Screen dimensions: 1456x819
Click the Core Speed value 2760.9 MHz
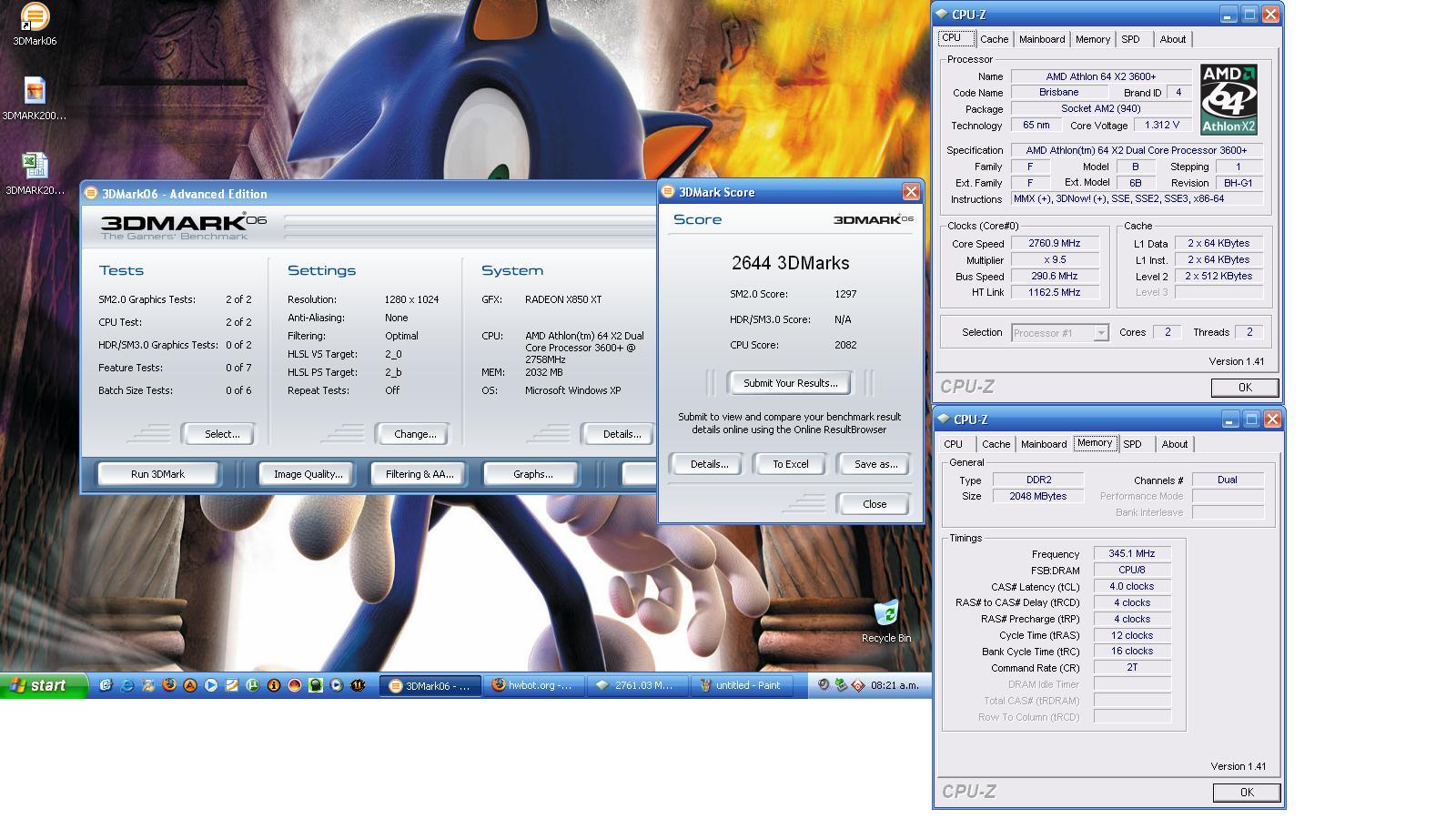(x=1054, y=244)
